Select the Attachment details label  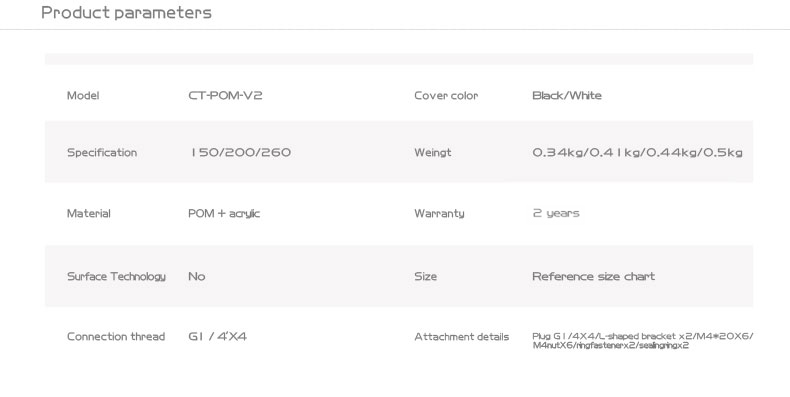tap(462, 337)
